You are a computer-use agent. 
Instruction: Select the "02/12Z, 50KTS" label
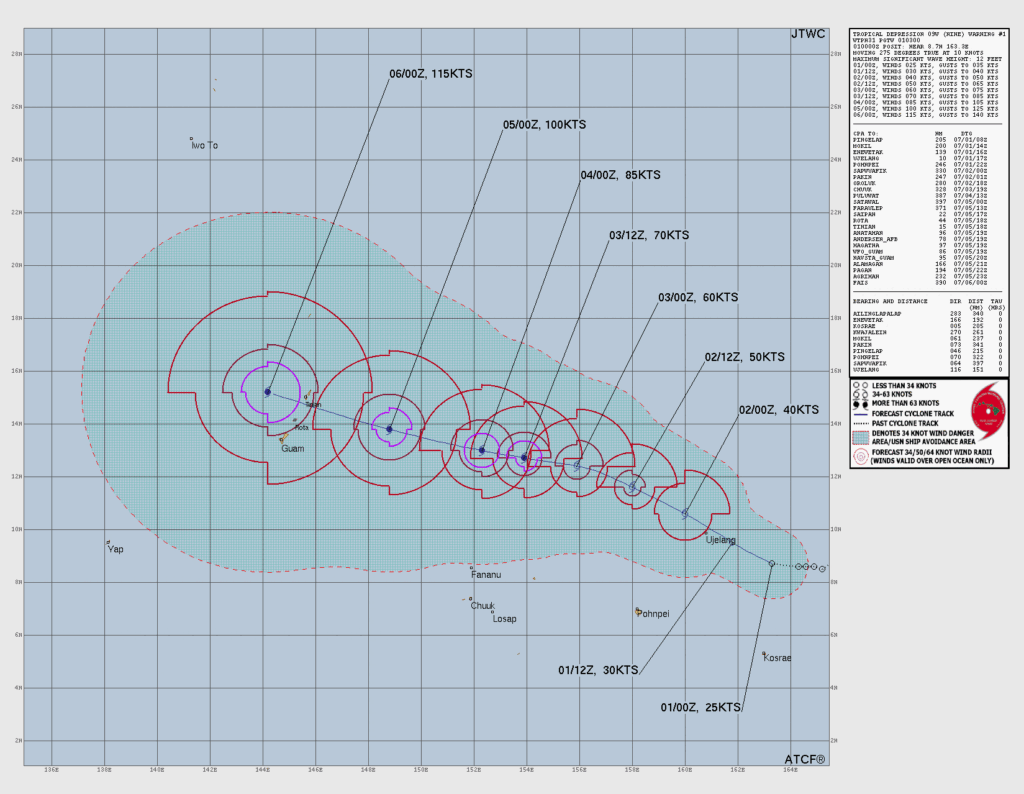click(744, 357)
